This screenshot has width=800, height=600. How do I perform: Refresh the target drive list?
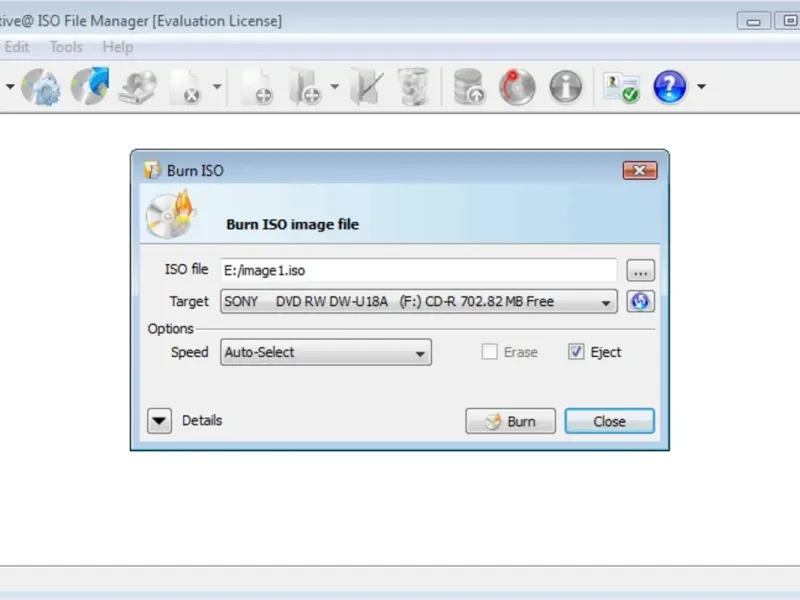point(640,301)
